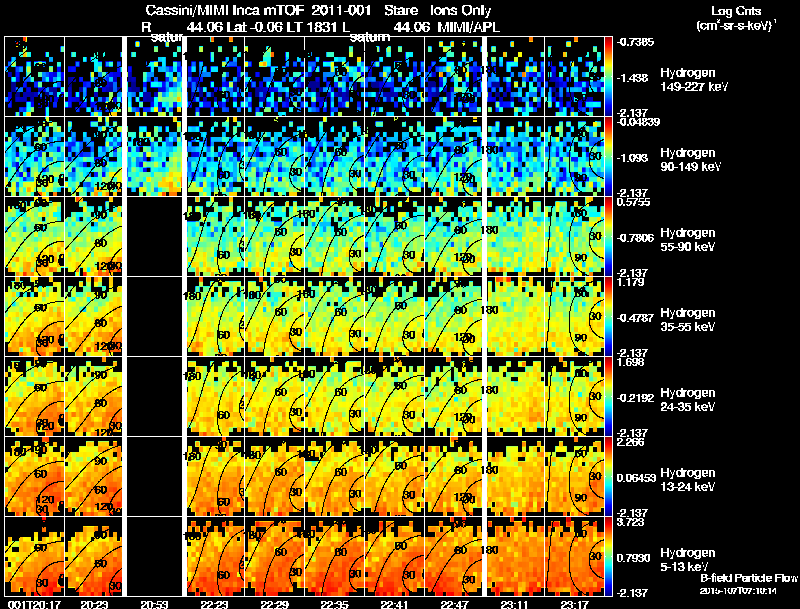Screen dimensions: 800x609
Task: Click the 1.698 colorbar maximum value
Action: (x=630, y=362)
